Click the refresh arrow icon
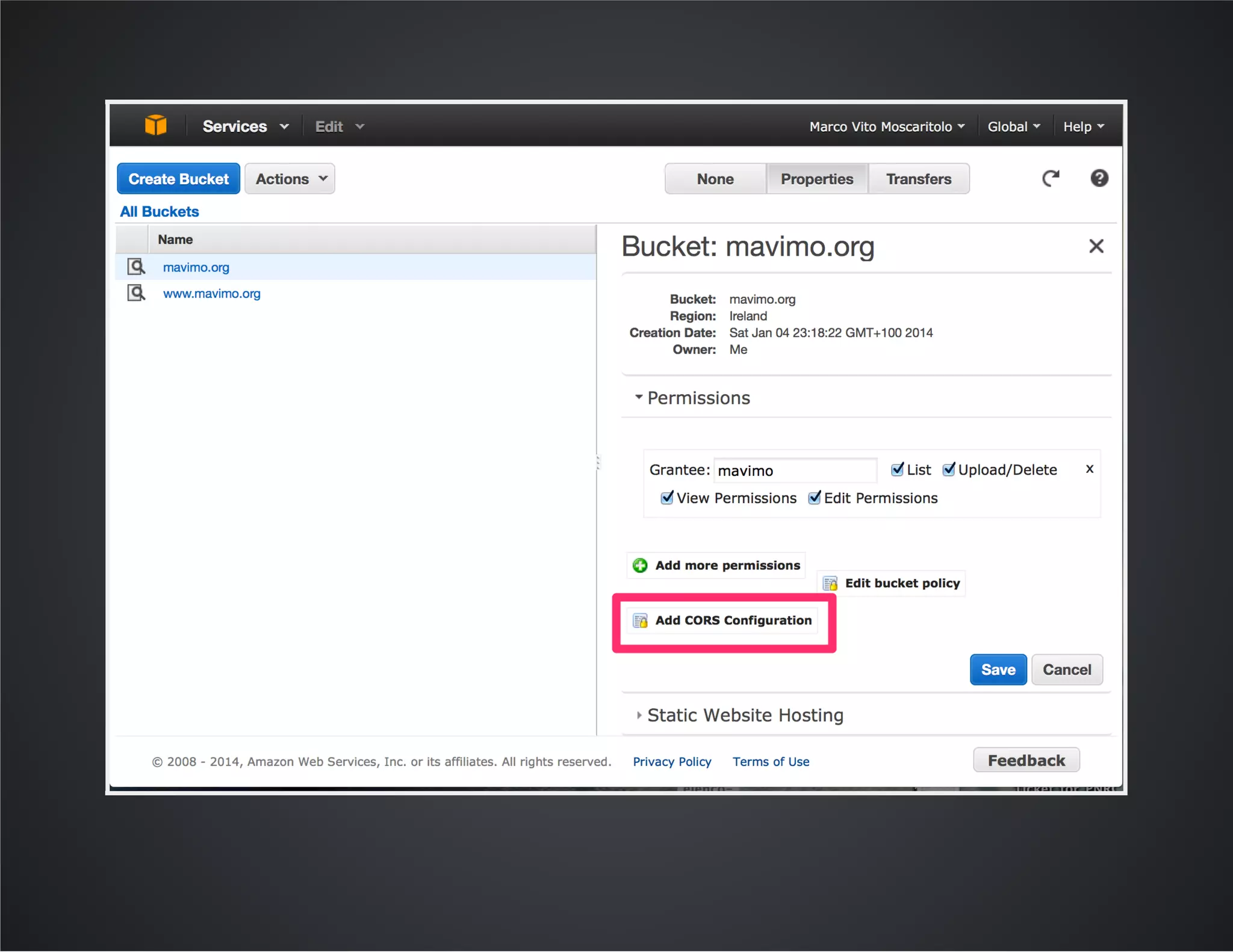 point(1051,178)
